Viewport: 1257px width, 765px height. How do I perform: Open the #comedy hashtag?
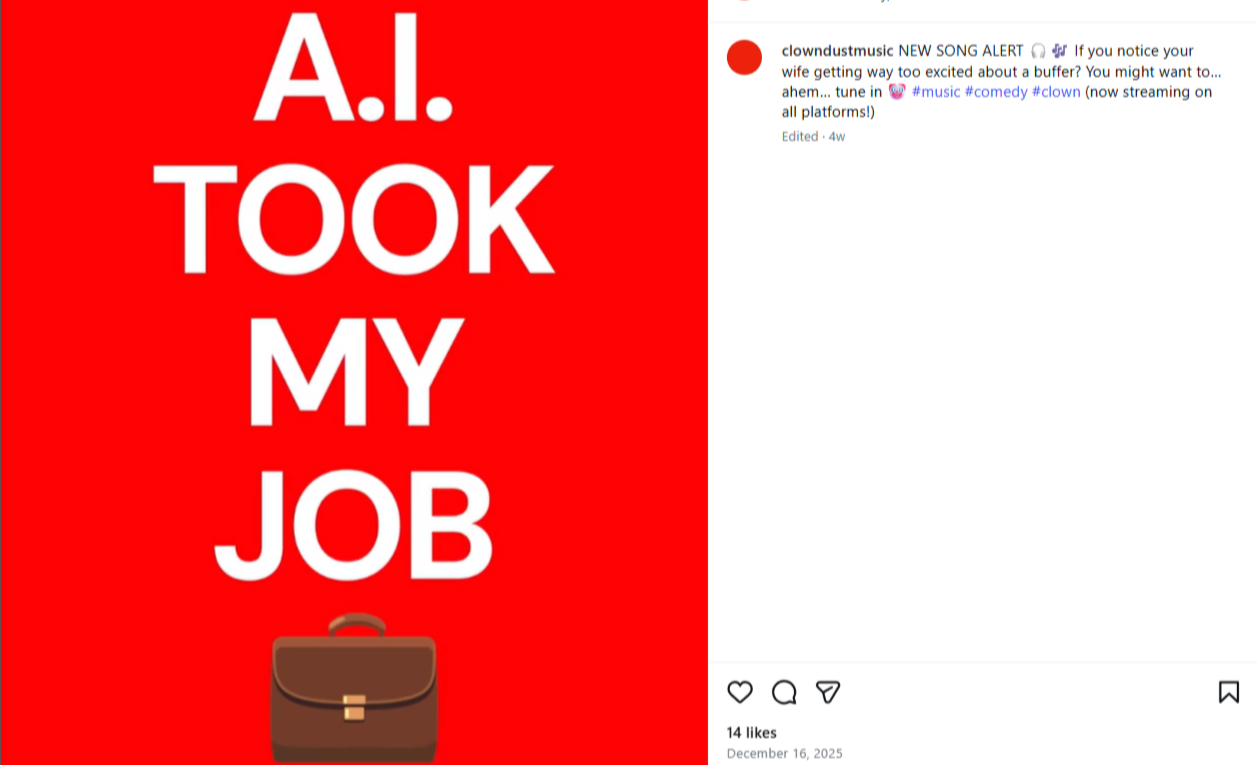click(996, 92)
